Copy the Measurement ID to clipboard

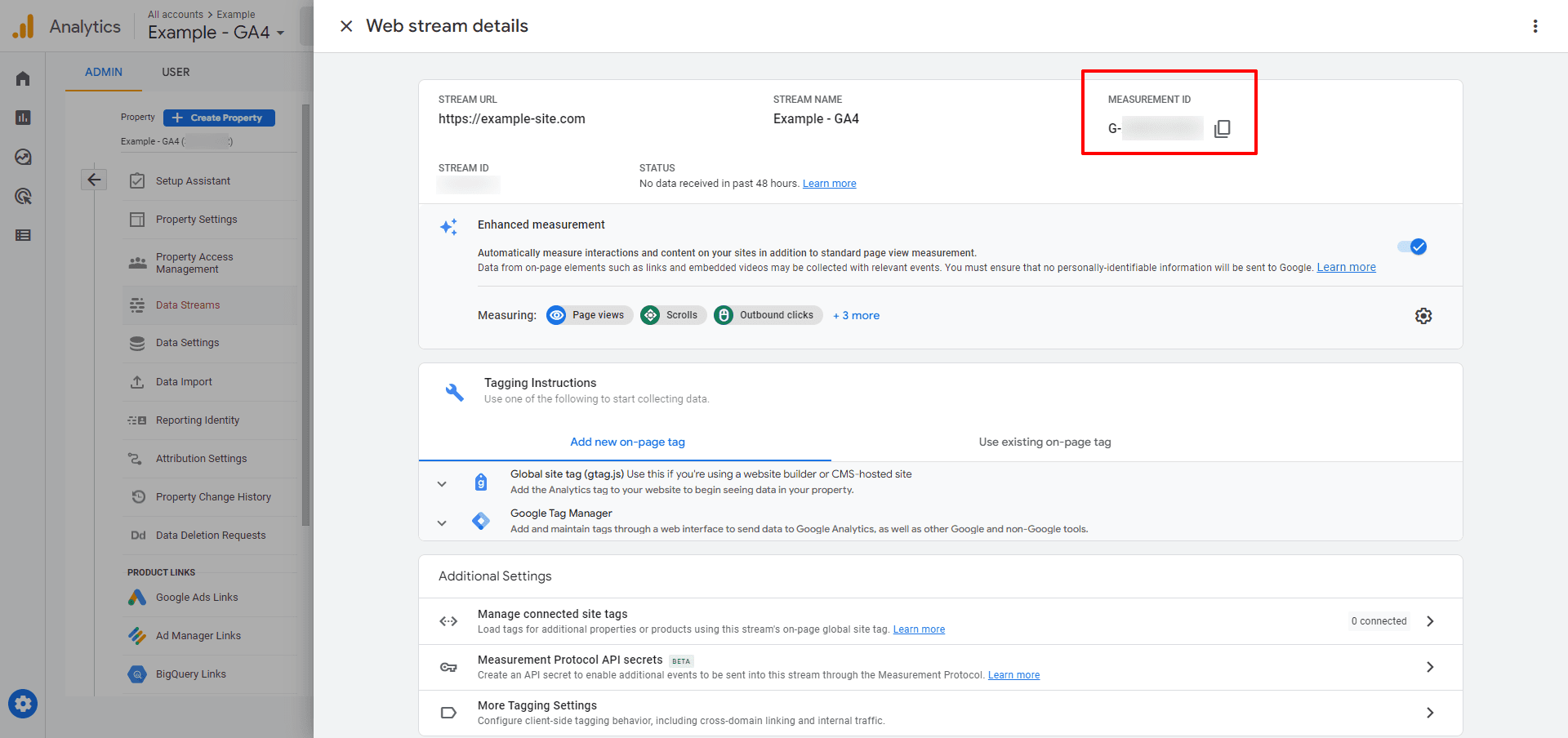tap(1222, 129)
